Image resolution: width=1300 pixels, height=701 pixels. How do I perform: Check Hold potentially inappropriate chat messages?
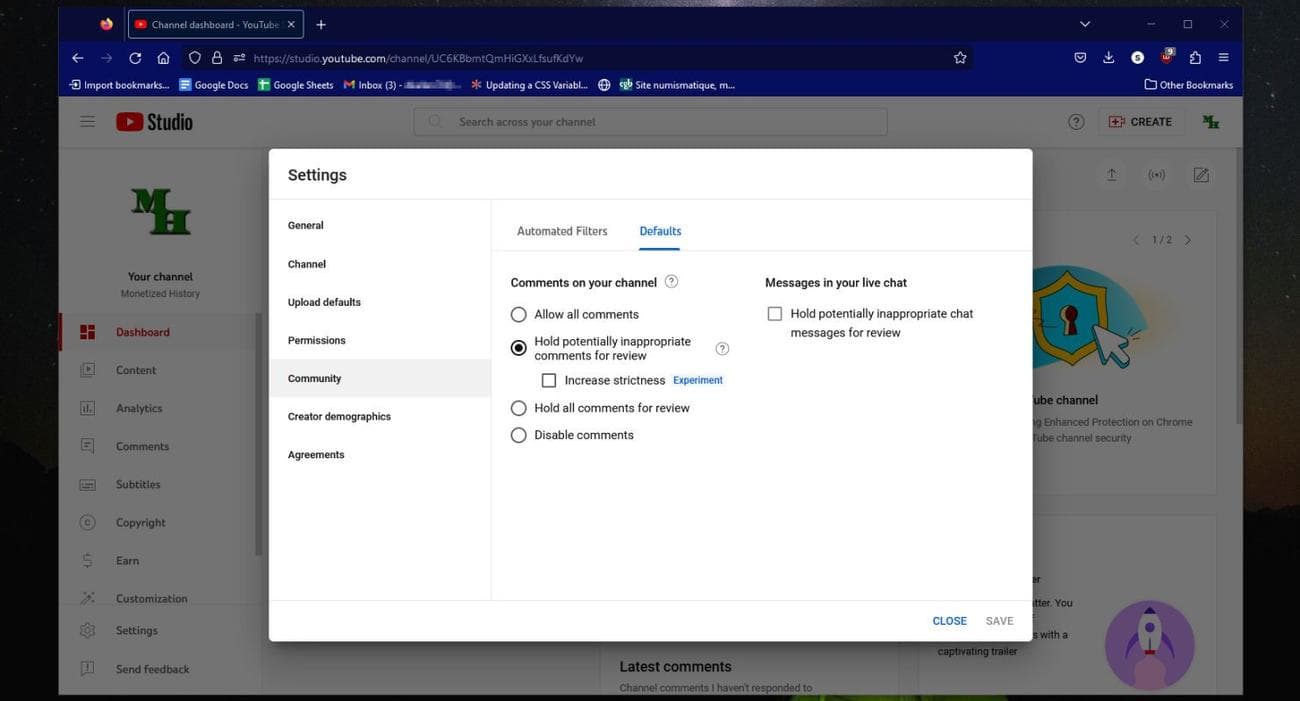[774, 314]
